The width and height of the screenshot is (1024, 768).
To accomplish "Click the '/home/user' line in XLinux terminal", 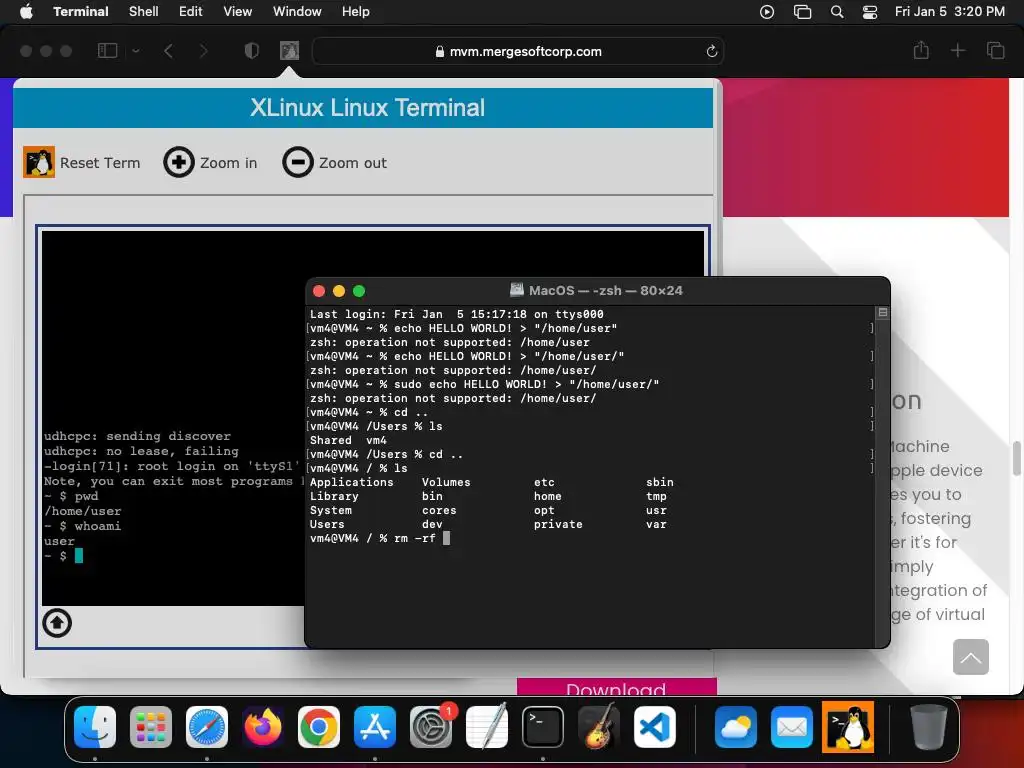I will click(82, 511).
